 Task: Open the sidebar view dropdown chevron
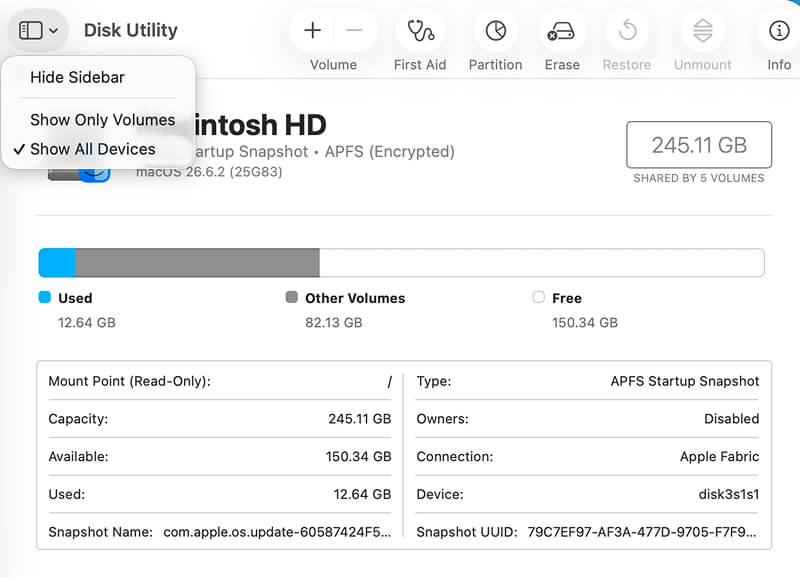(x=54, y=31)
